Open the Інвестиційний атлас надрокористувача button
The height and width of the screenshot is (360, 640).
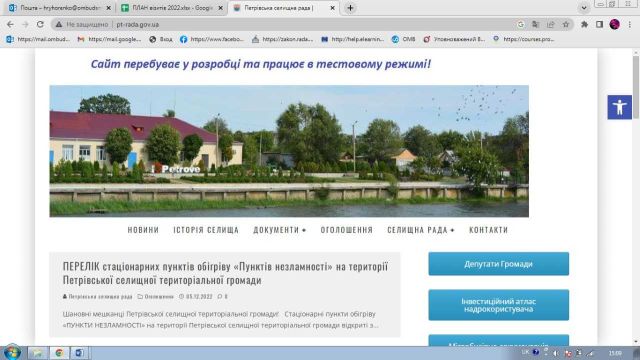[498, 305]
